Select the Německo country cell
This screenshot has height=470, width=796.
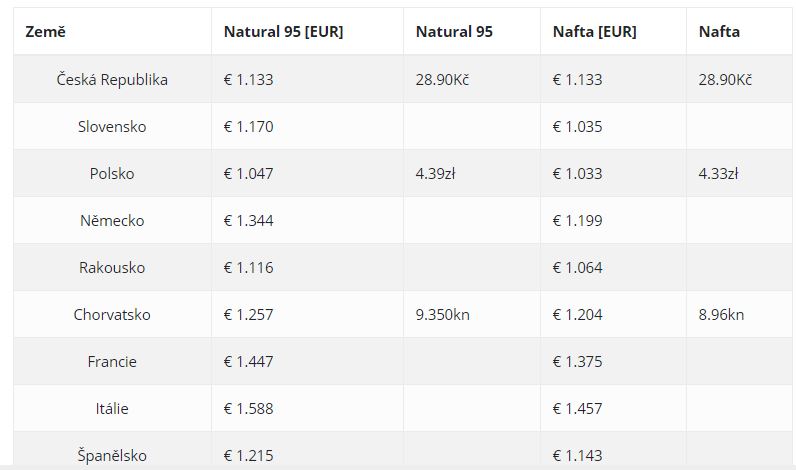pos(112,220)
